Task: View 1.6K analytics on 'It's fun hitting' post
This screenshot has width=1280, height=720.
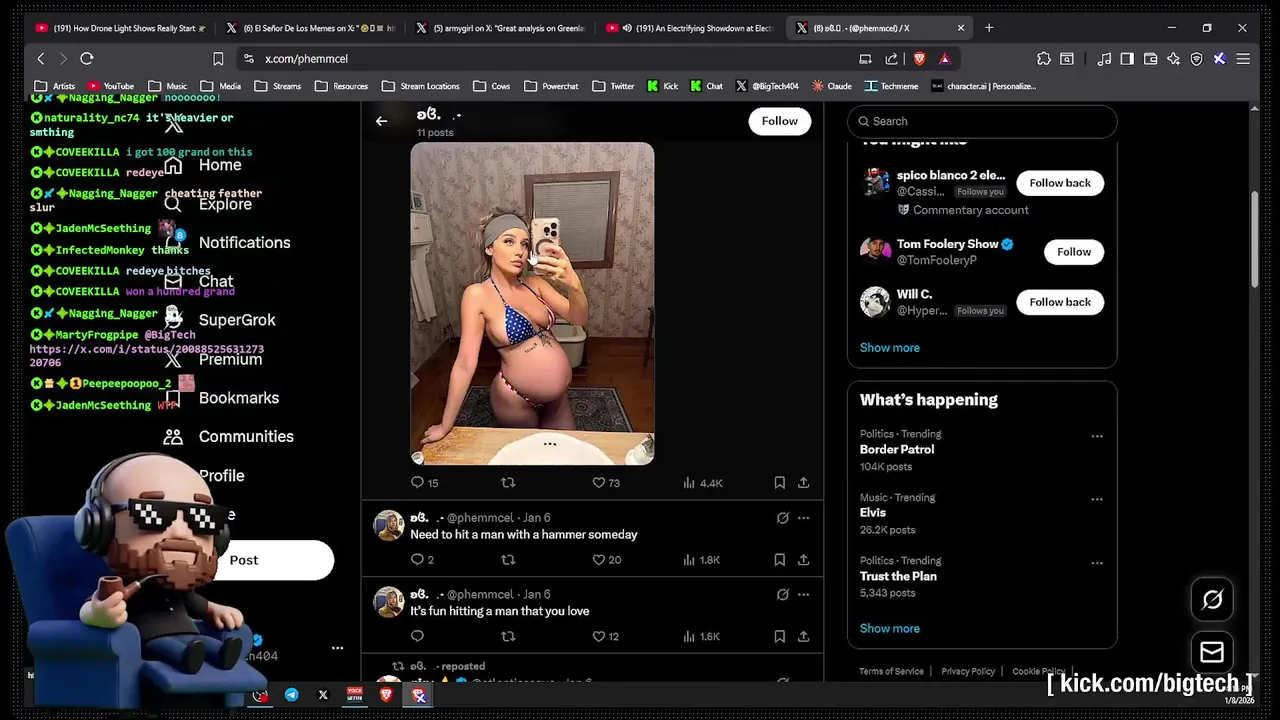Action: click(x=702, y=636)
